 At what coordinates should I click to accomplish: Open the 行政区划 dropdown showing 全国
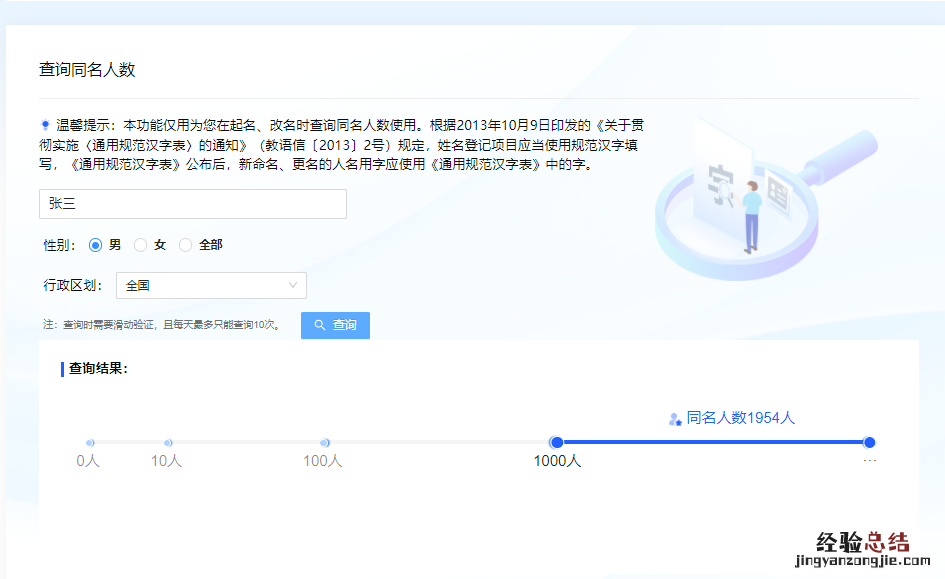211,285
